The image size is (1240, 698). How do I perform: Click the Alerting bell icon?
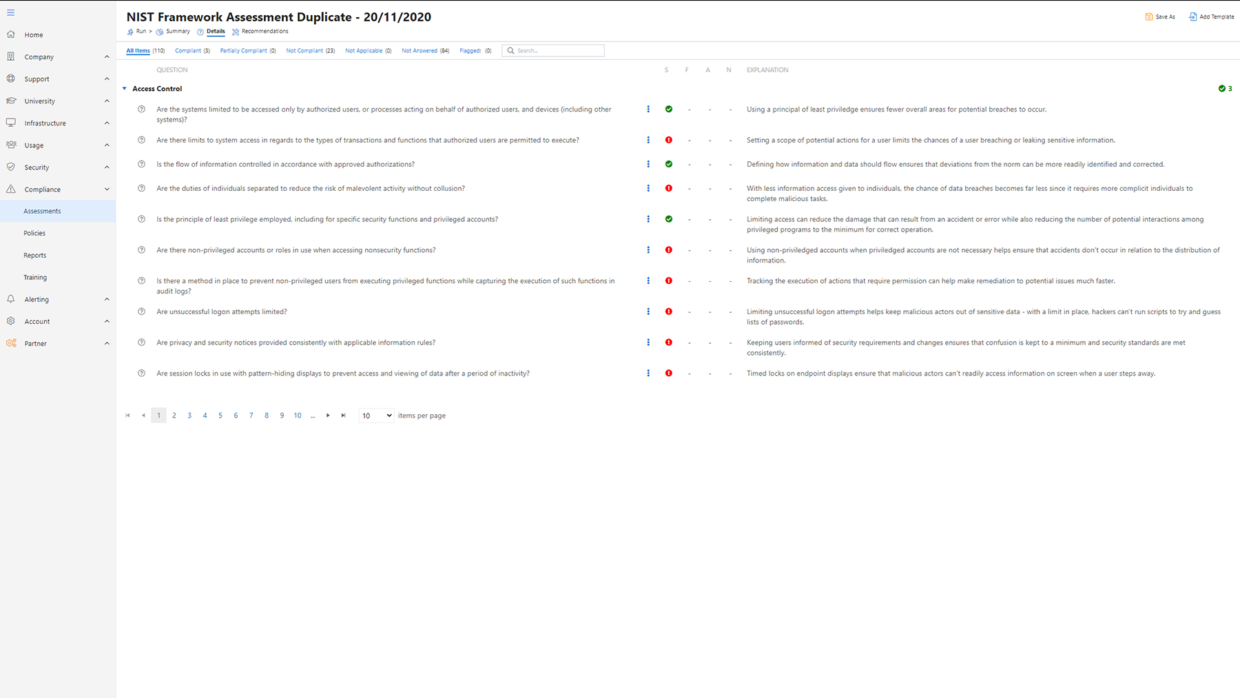(x=11, y=299)
